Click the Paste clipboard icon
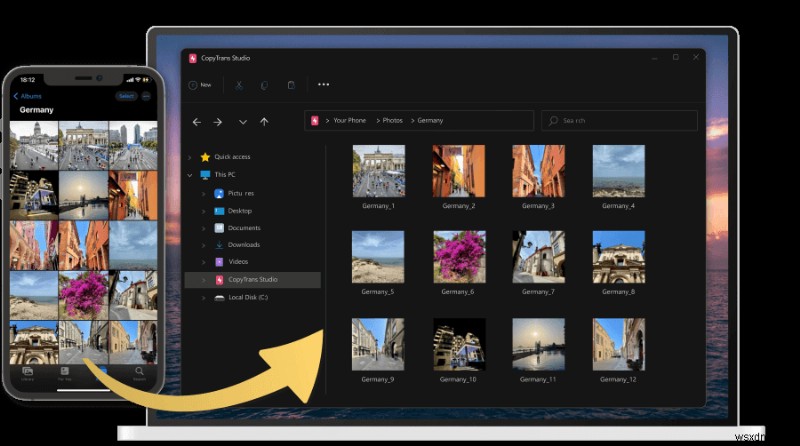 point(291,85)
